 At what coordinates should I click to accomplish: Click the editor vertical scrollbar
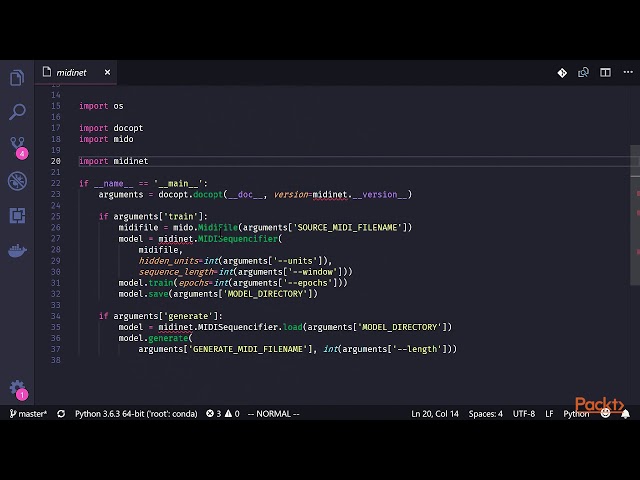[x=635, y=216]
